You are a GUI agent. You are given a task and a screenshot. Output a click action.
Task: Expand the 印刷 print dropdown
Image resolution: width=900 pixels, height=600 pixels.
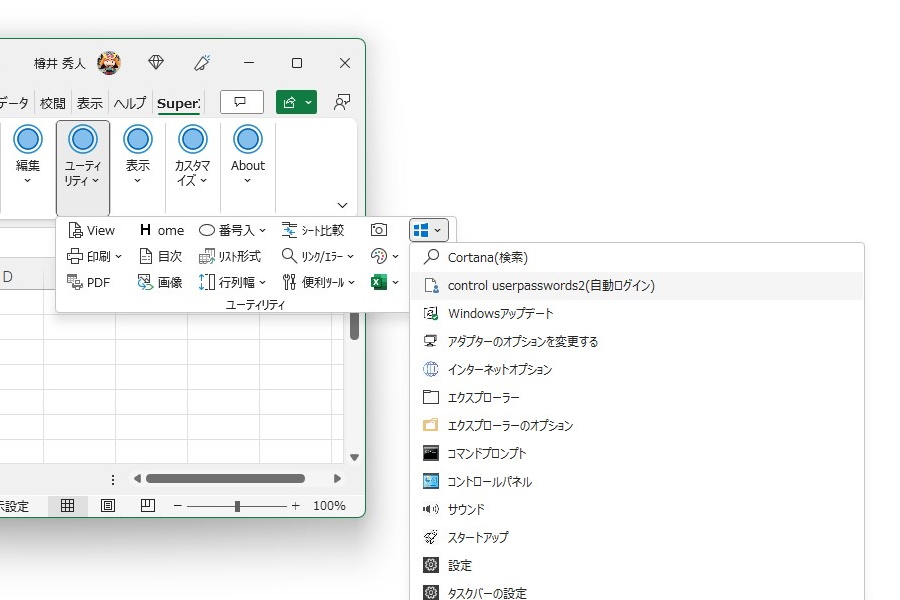tap(91, 255)
